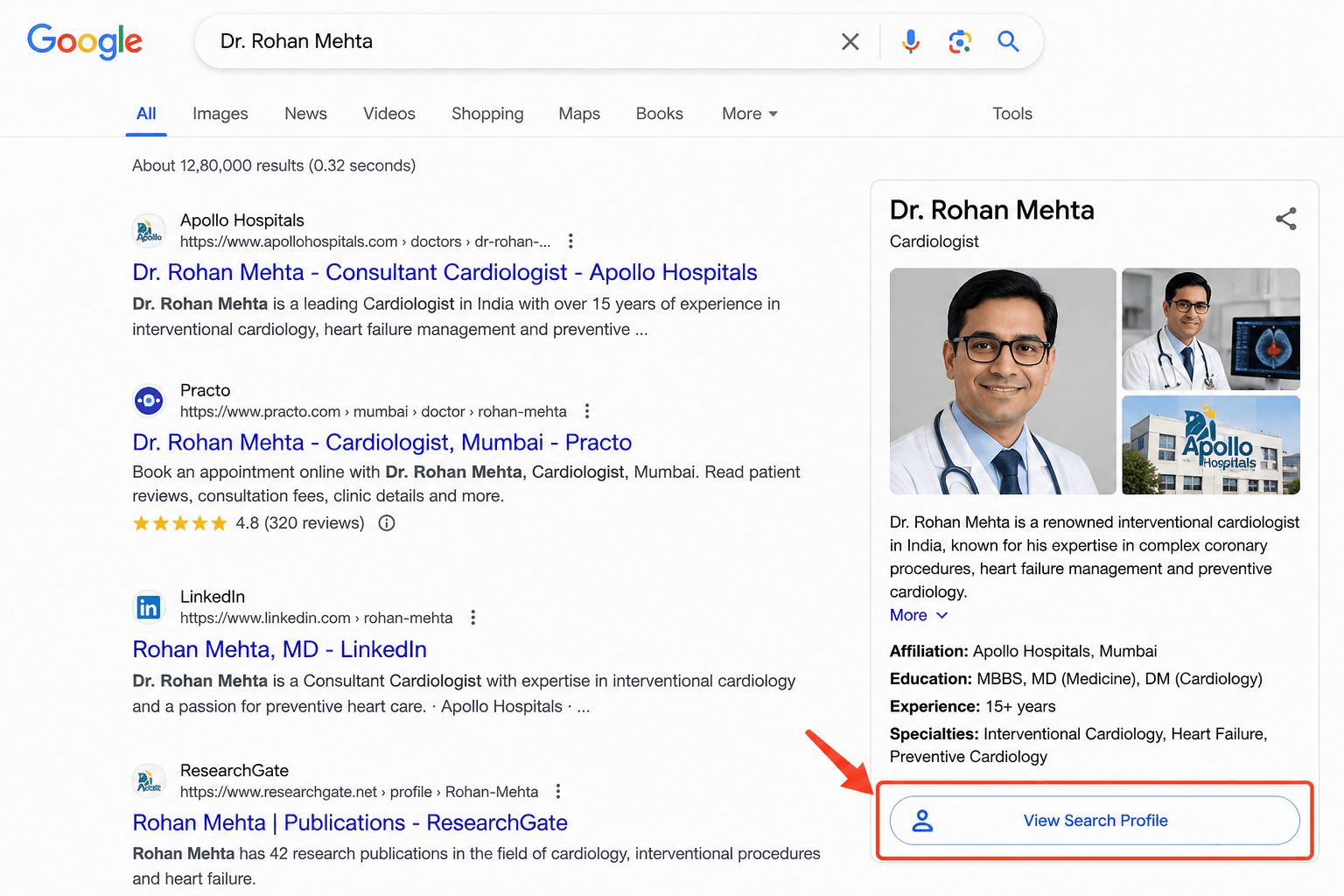Image resolution: width=1344 pixels, height=896 pixels.
Task: Click the ResearchGate site favicon
Action: (149, 781)
